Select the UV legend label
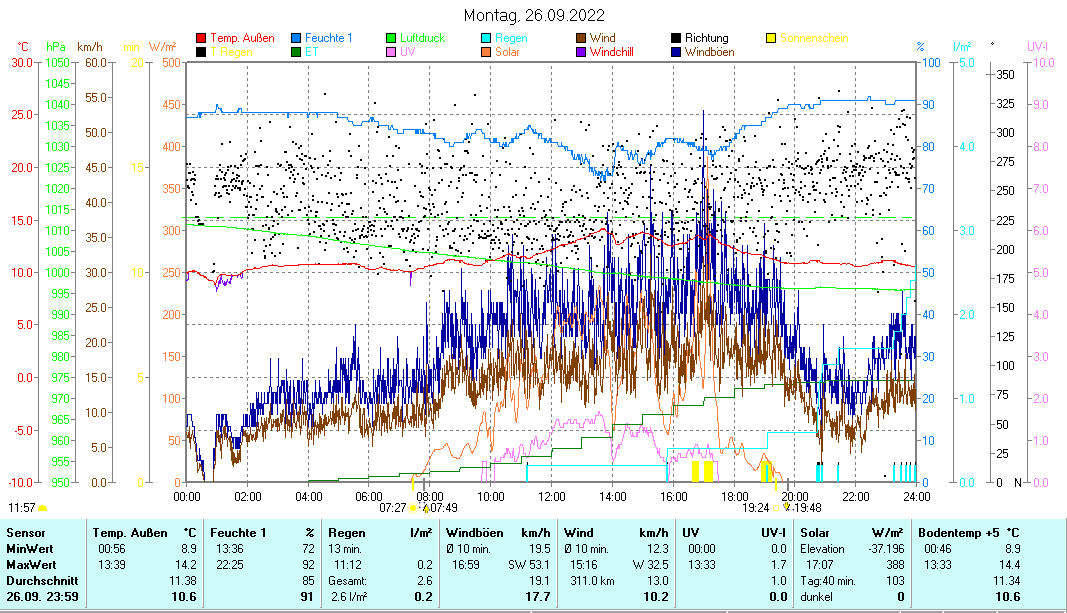Screen dimensions: 1067x613 (408, 51)
